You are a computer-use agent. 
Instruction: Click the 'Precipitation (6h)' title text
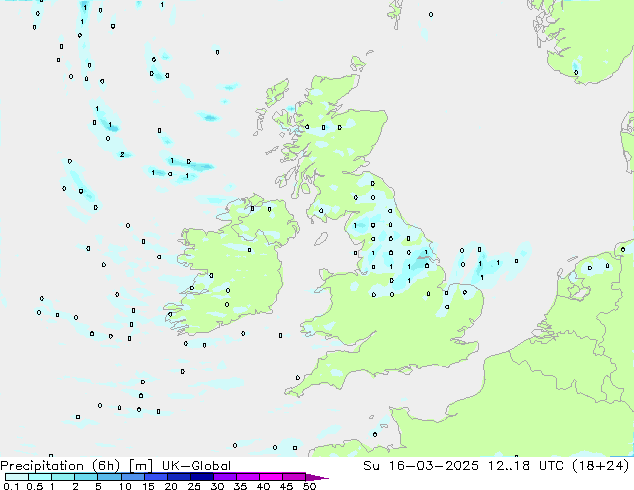60,466
